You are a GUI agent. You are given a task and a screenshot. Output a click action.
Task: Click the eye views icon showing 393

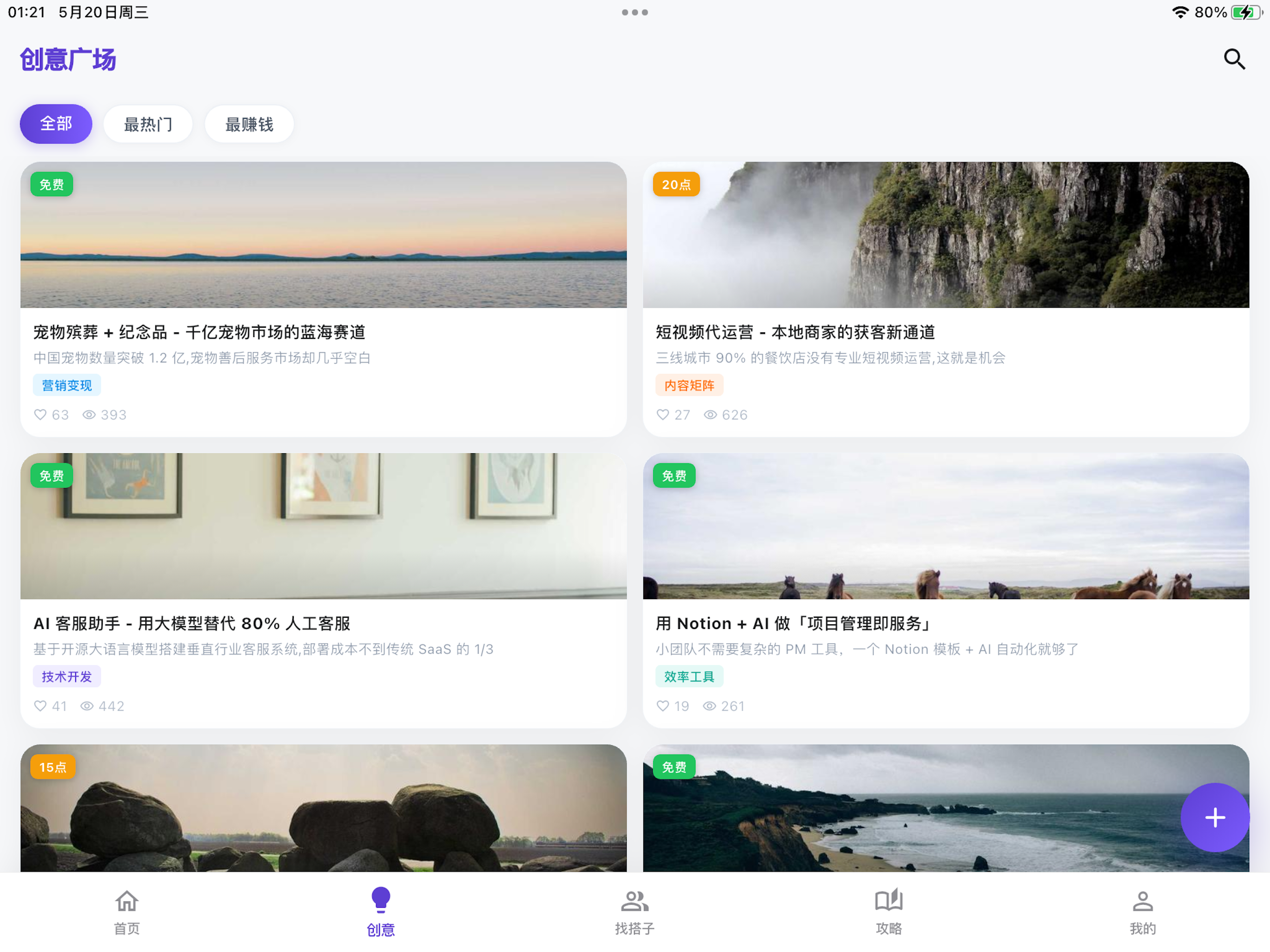[x=89, y=415]
